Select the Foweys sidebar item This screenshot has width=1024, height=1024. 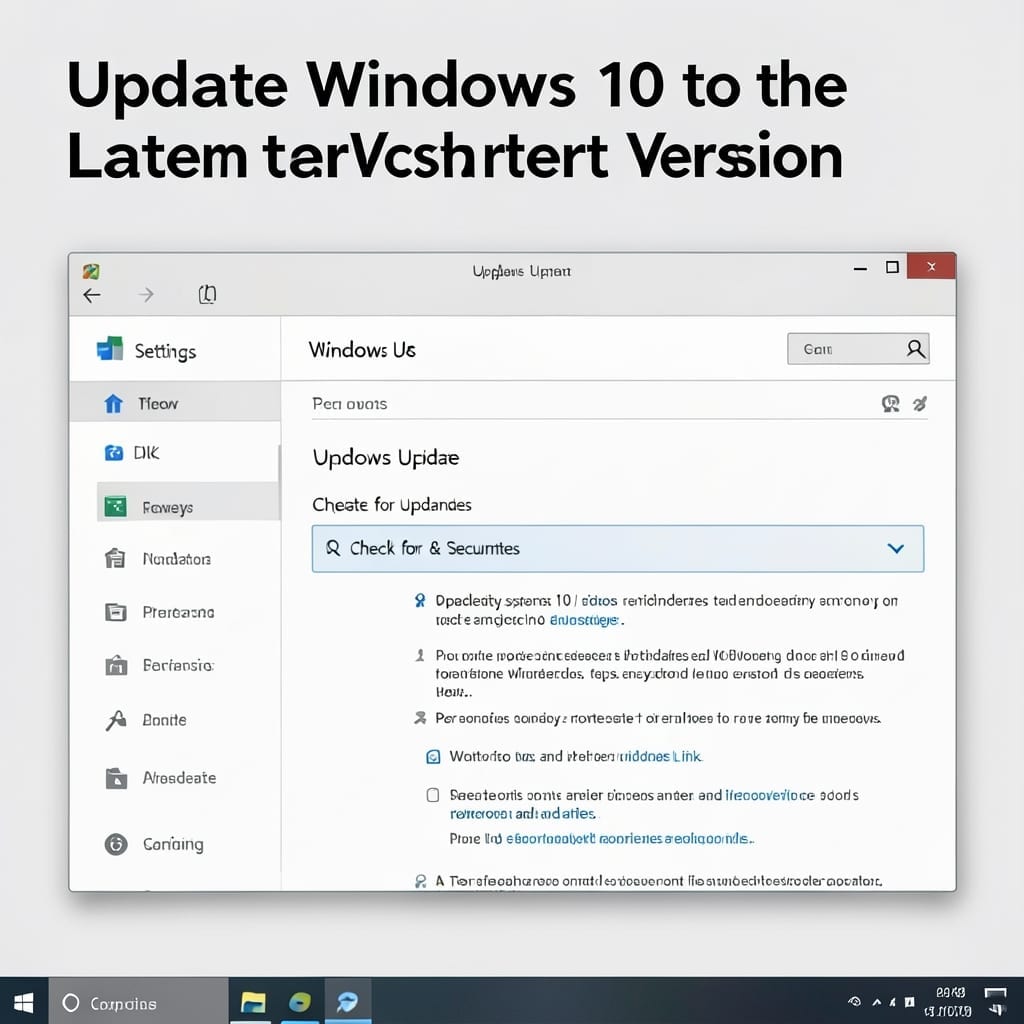[188, 502]
